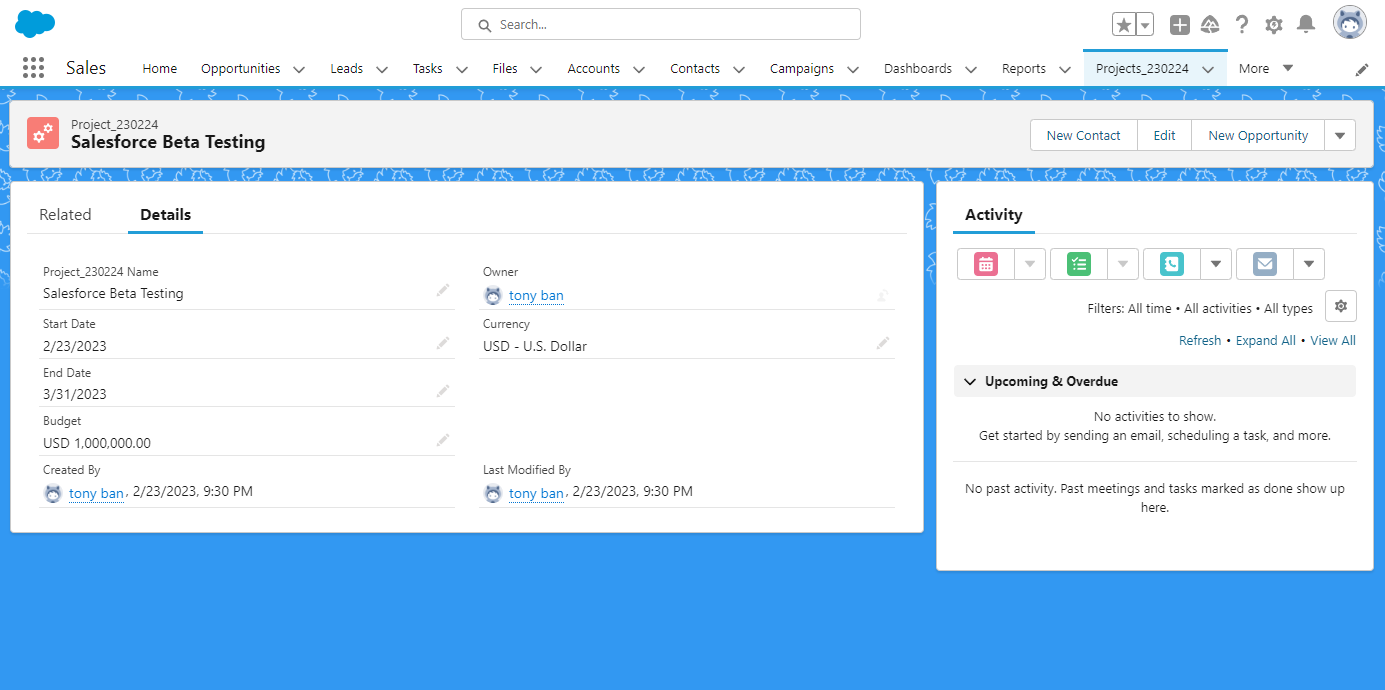Select the Activity tab
The image size is (1385, 690).
[994, 214]
